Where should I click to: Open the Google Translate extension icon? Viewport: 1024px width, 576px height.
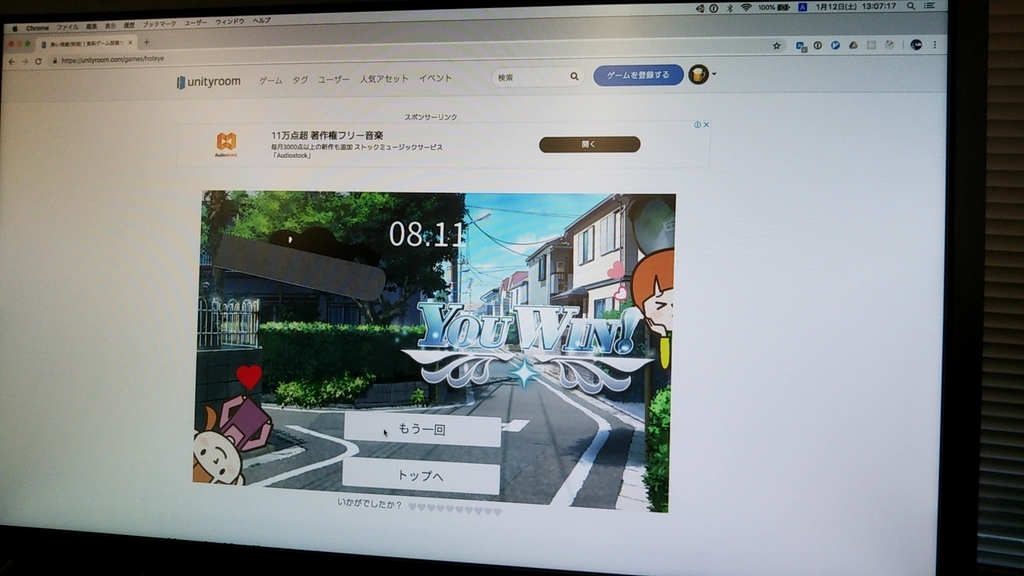801,46
